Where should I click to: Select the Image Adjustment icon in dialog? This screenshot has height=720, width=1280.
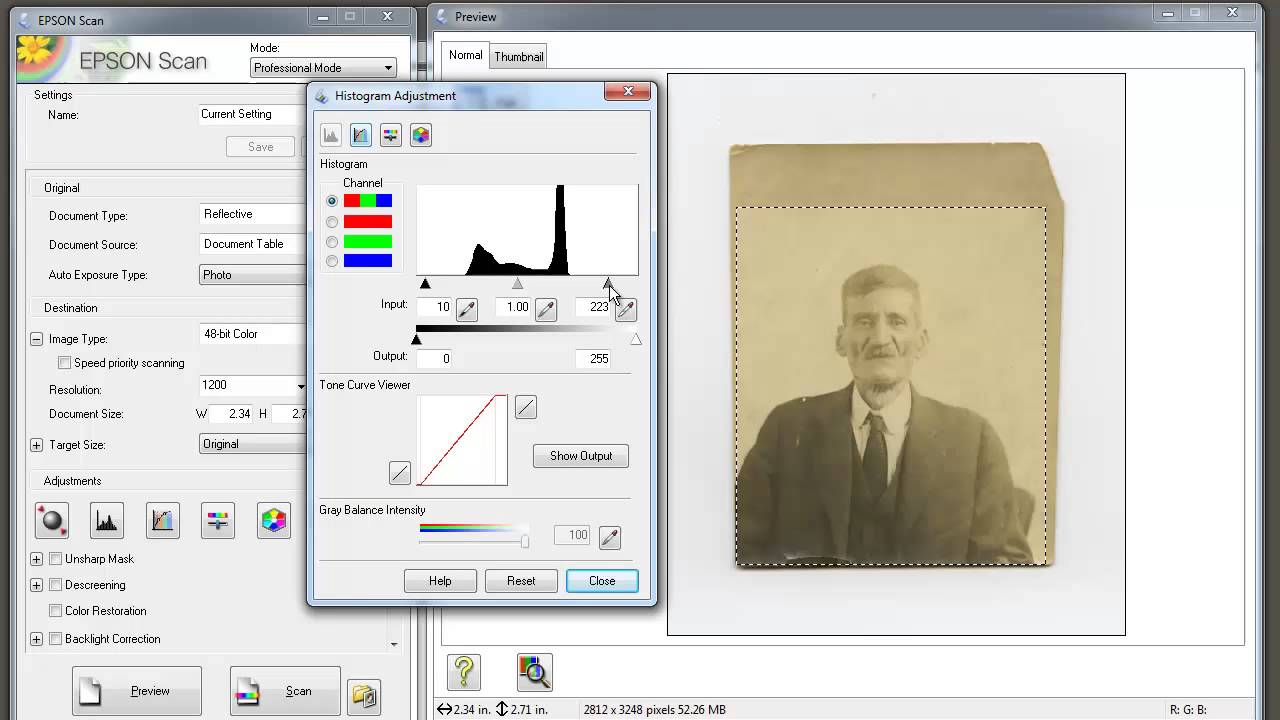pyautogui.click(x=391, y=135)
